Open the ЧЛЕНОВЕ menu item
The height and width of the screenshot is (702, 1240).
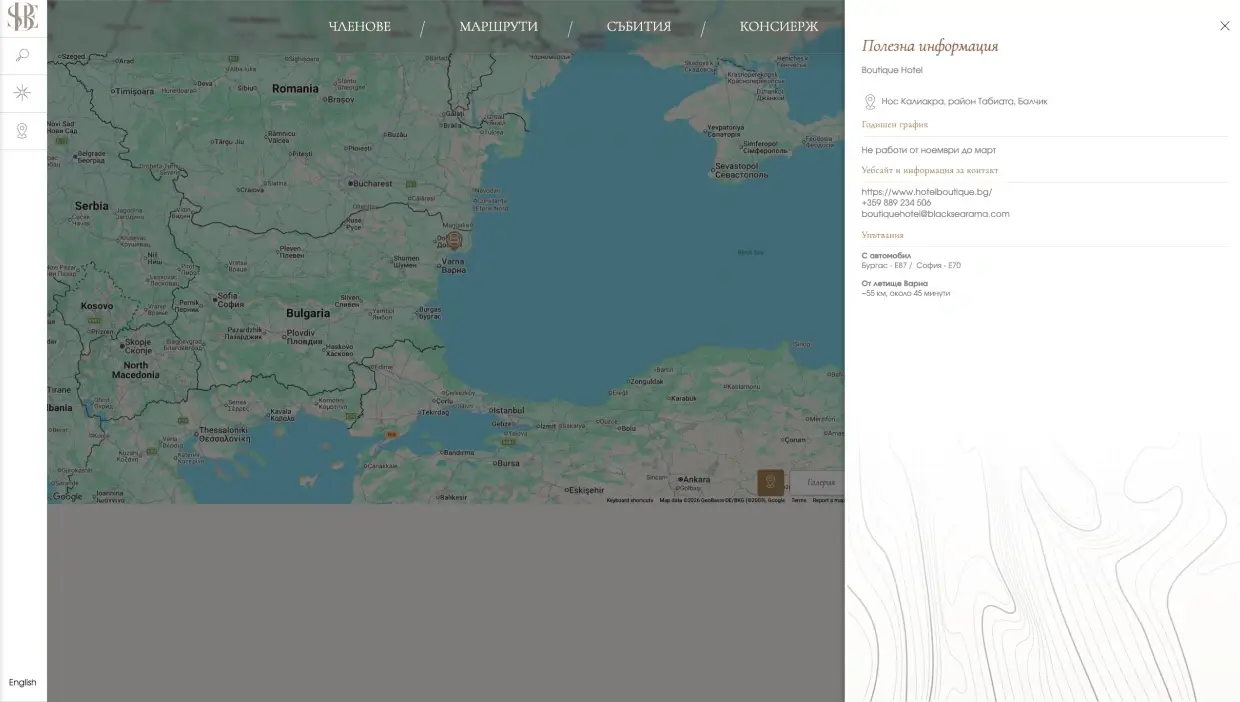[360, 27]
